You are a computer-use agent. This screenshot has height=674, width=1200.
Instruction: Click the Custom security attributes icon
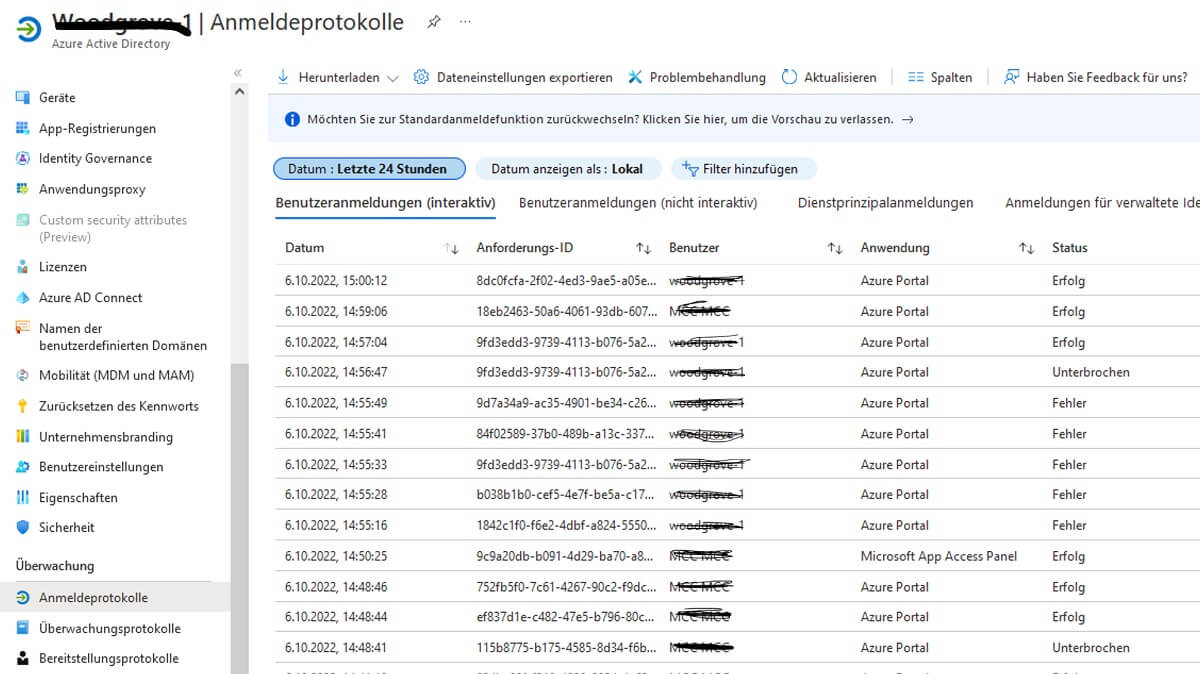(23, 220)
